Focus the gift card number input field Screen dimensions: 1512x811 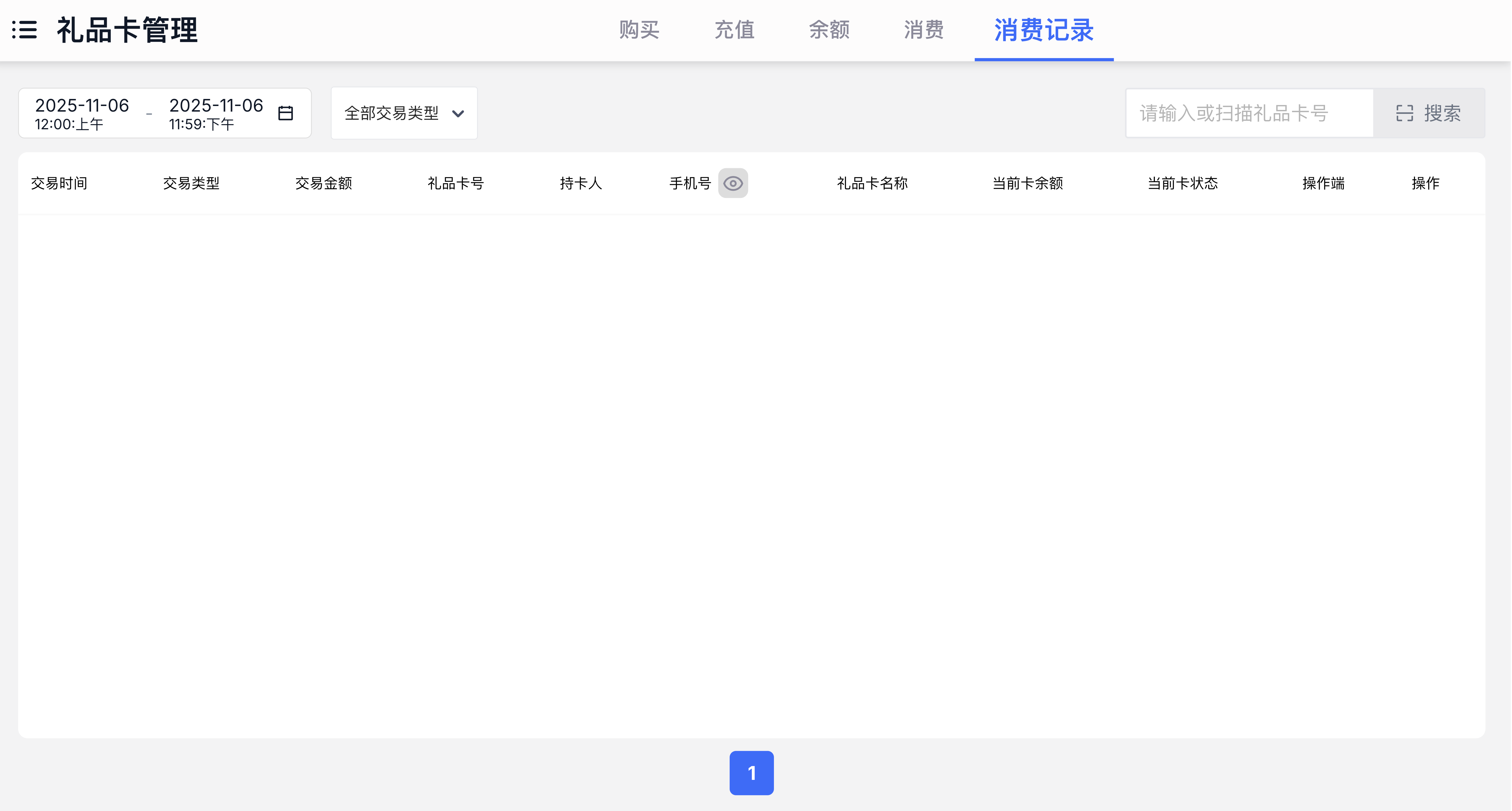[x=1249, y=113]
